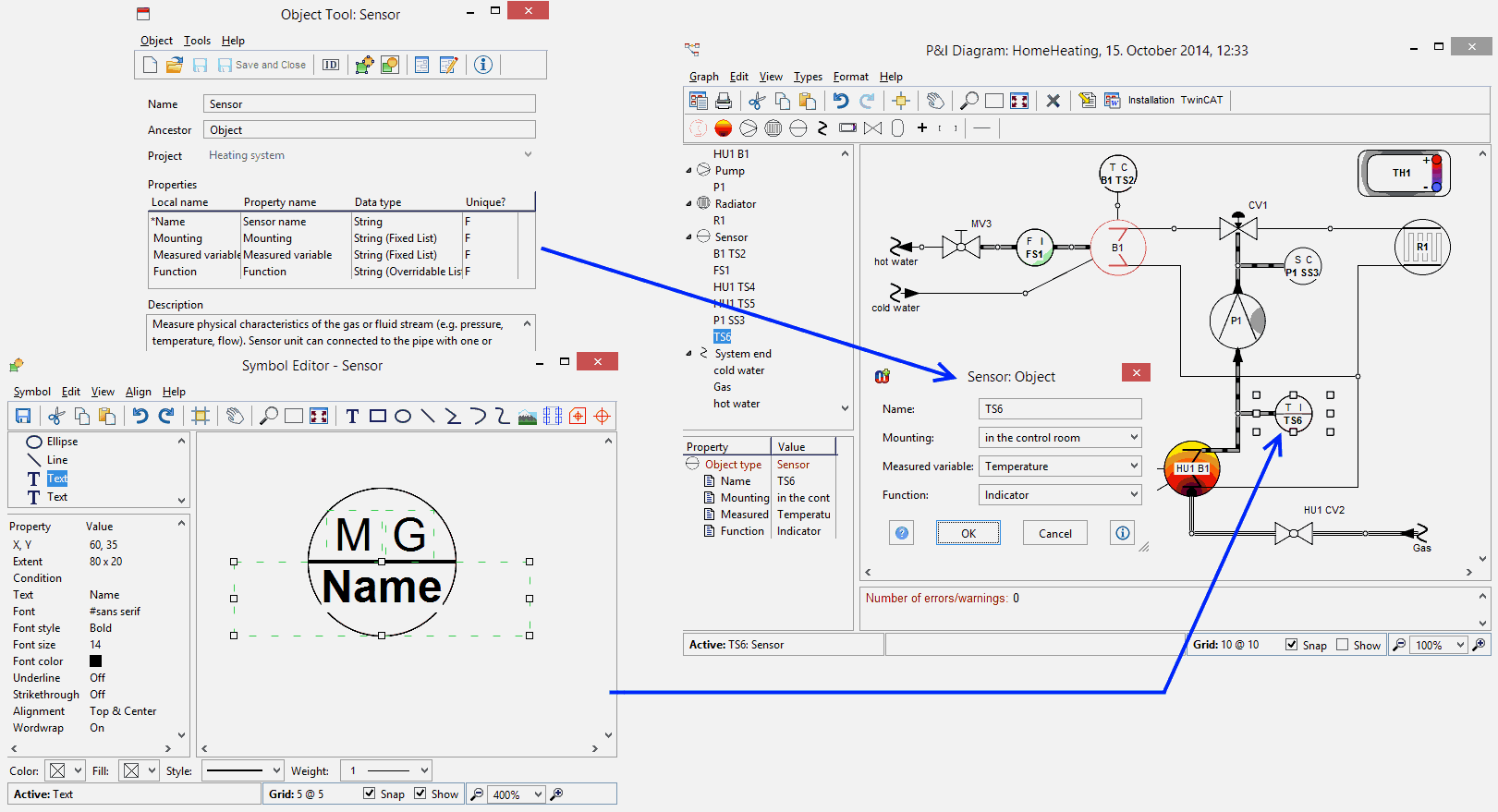The image size is (1498, 812).
Task: Select the magnifier zoom tool in P&I toolbar
Action: (x=969, y=101)
